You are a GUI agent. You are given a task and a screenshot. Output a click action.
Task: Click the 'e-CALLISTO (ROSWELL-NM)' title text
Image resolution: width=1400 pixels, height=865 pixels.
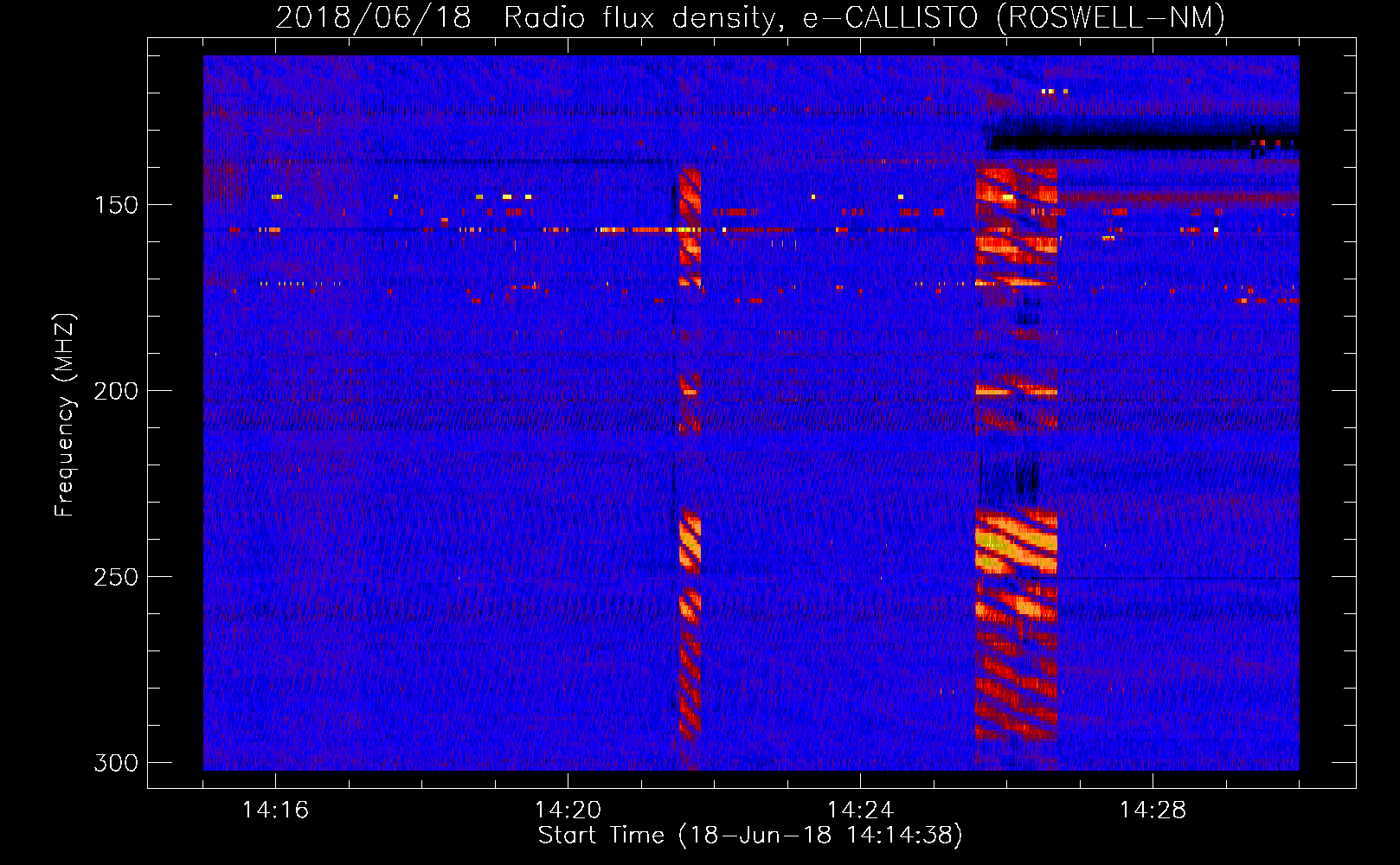click(1014, 18)
